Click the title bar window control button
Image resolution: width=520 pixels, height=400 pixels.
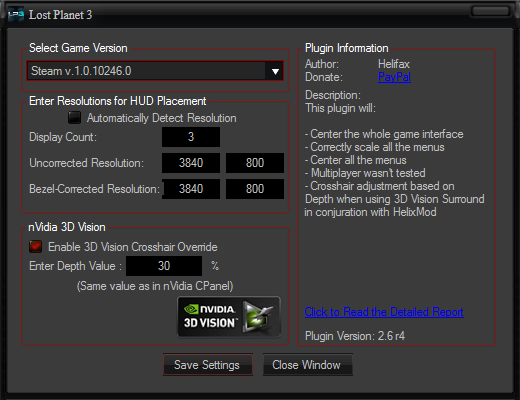[x=491, y=11]
